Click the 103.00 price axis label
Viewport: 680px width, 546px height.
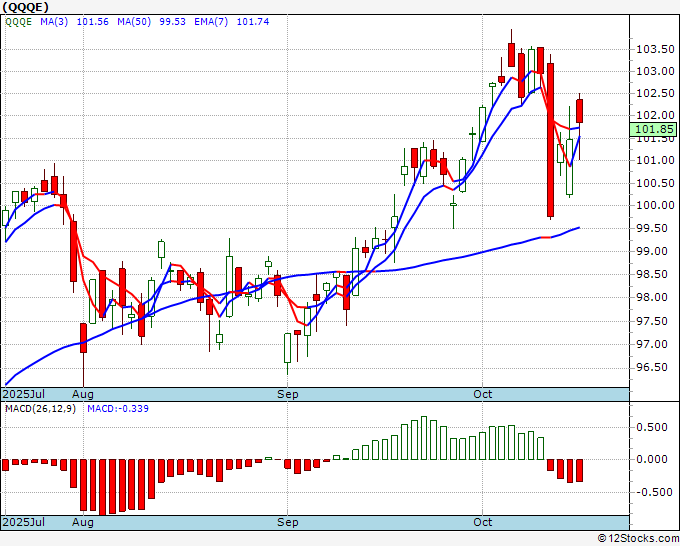pos(655,71)
